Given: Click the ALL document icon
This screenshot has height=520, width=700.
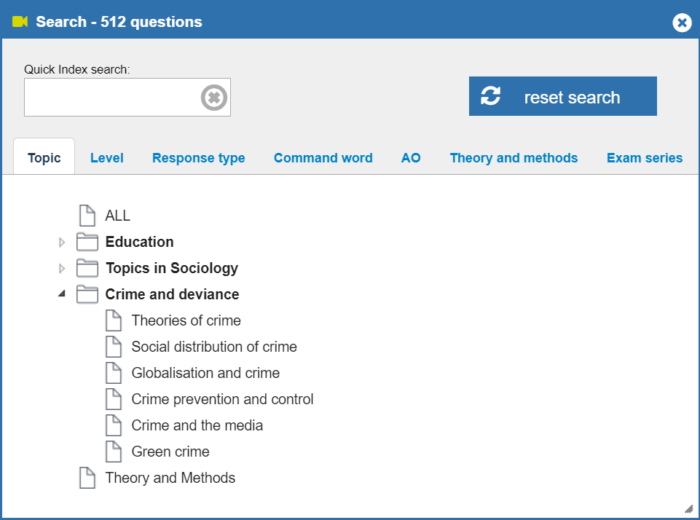Looking at the screenshot, I should [x=87, y=216].
